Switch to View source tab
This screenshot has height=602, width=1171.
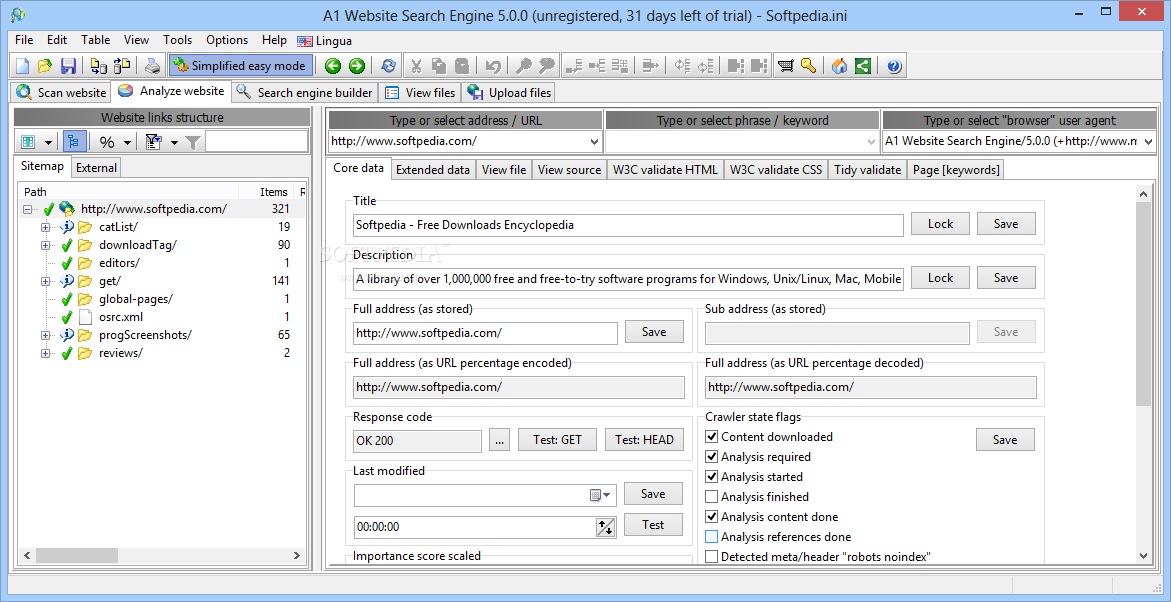click(x=569, y=170)
